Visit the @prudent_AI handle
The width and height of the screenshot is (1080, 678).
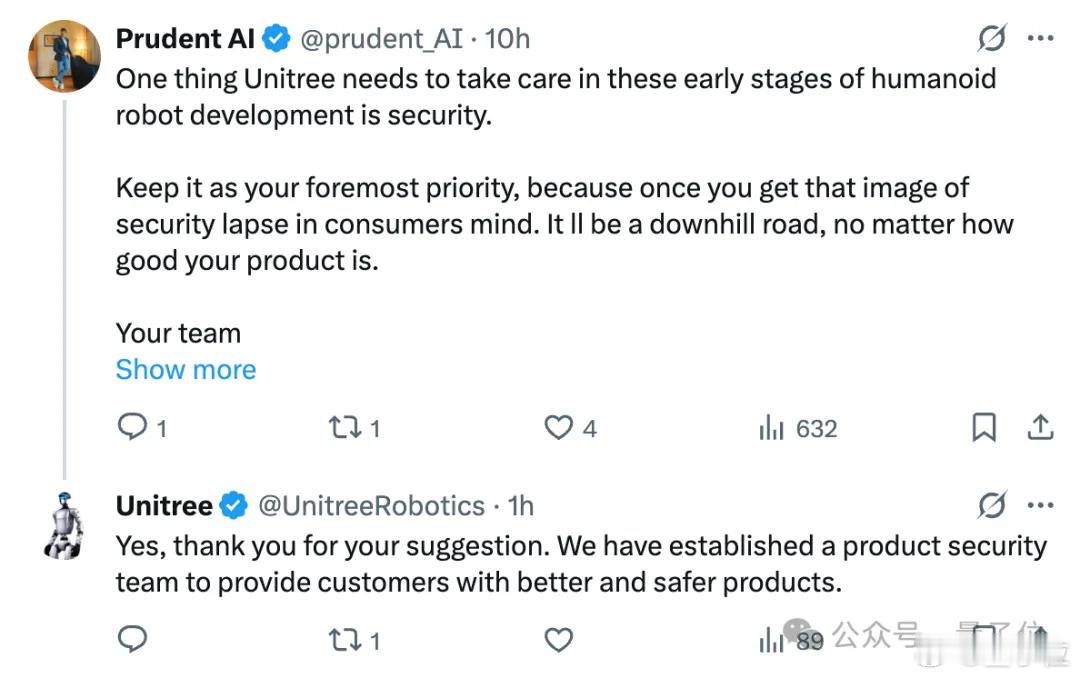pos(382,39)
